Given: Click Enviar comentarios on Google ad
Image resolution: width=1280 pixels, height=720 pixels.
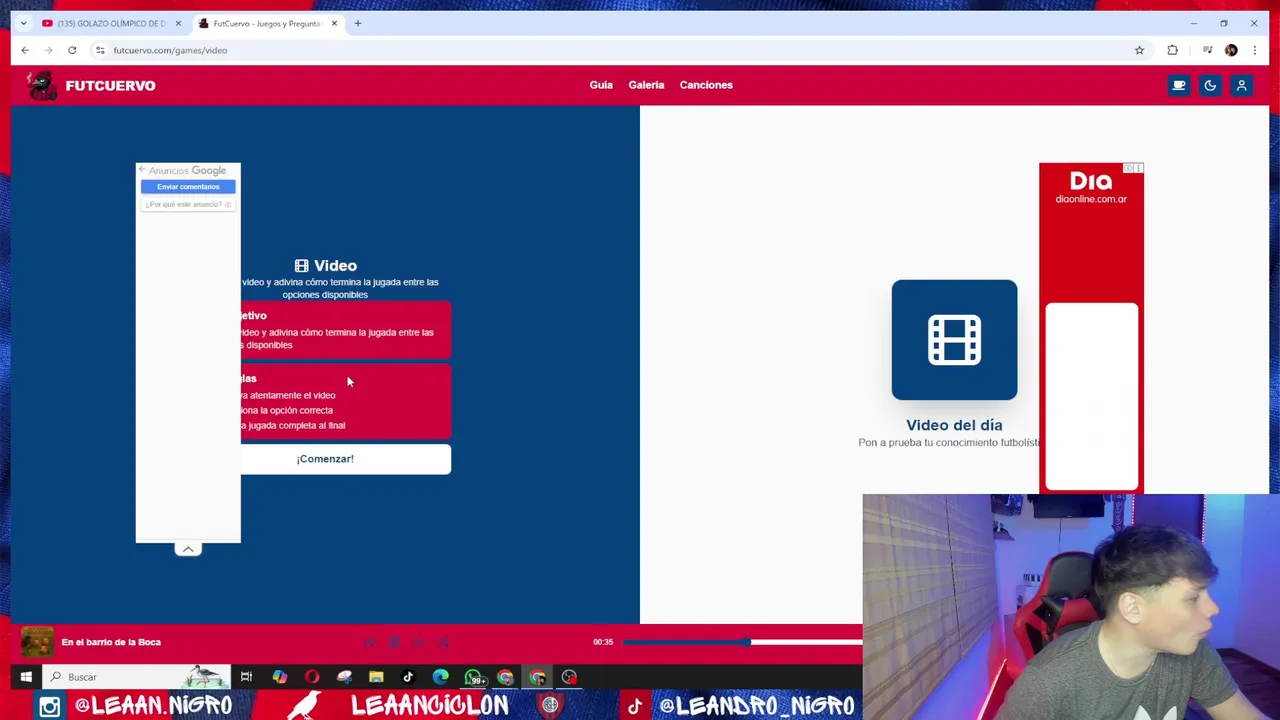Looking at the screenshot, I should [188, 187].
